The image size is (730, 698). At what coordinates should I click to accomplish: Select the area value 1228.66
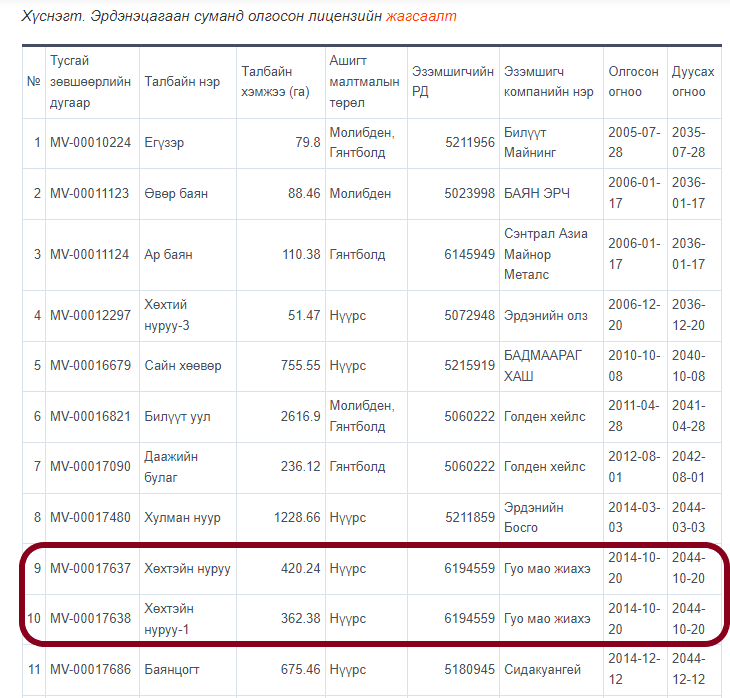tap(297, 517)
